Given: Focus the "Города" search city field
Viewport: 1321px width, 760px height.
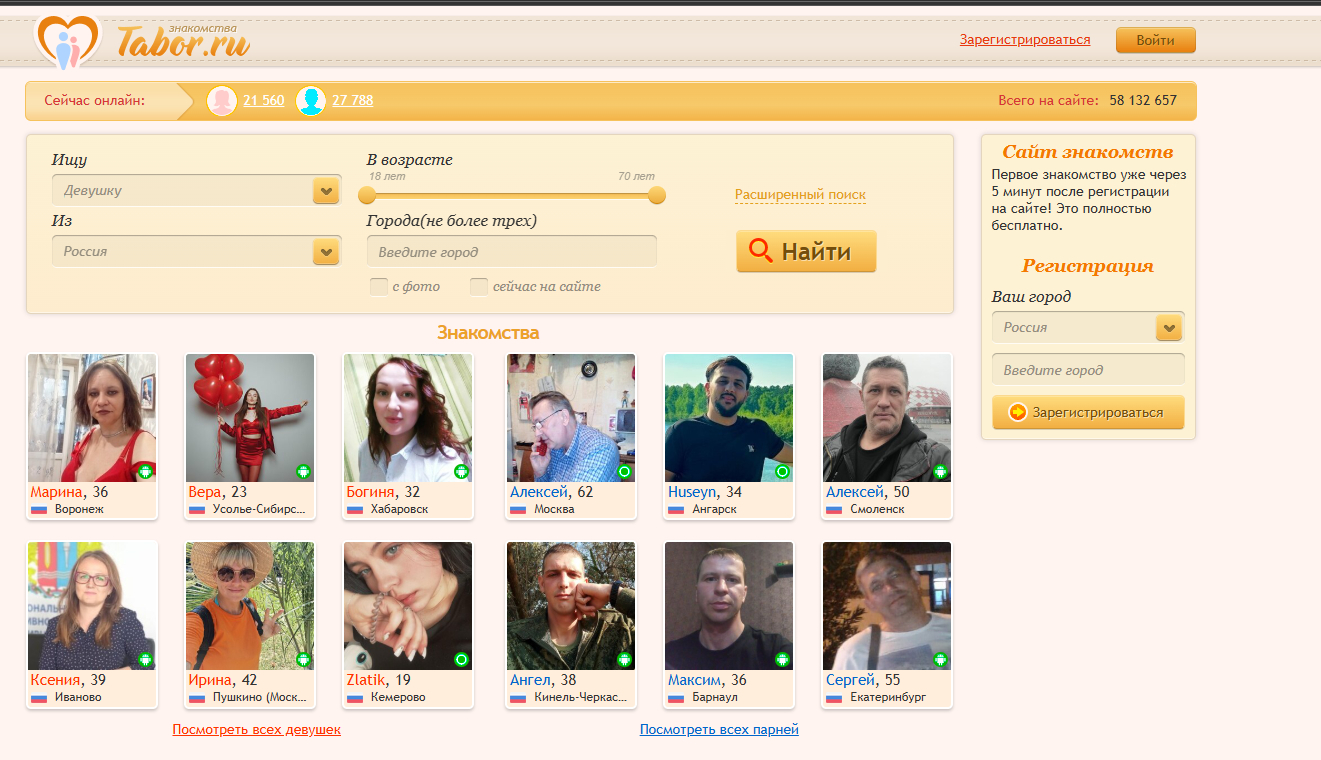Looking at the screenshot, I should (x=512, y=252).
